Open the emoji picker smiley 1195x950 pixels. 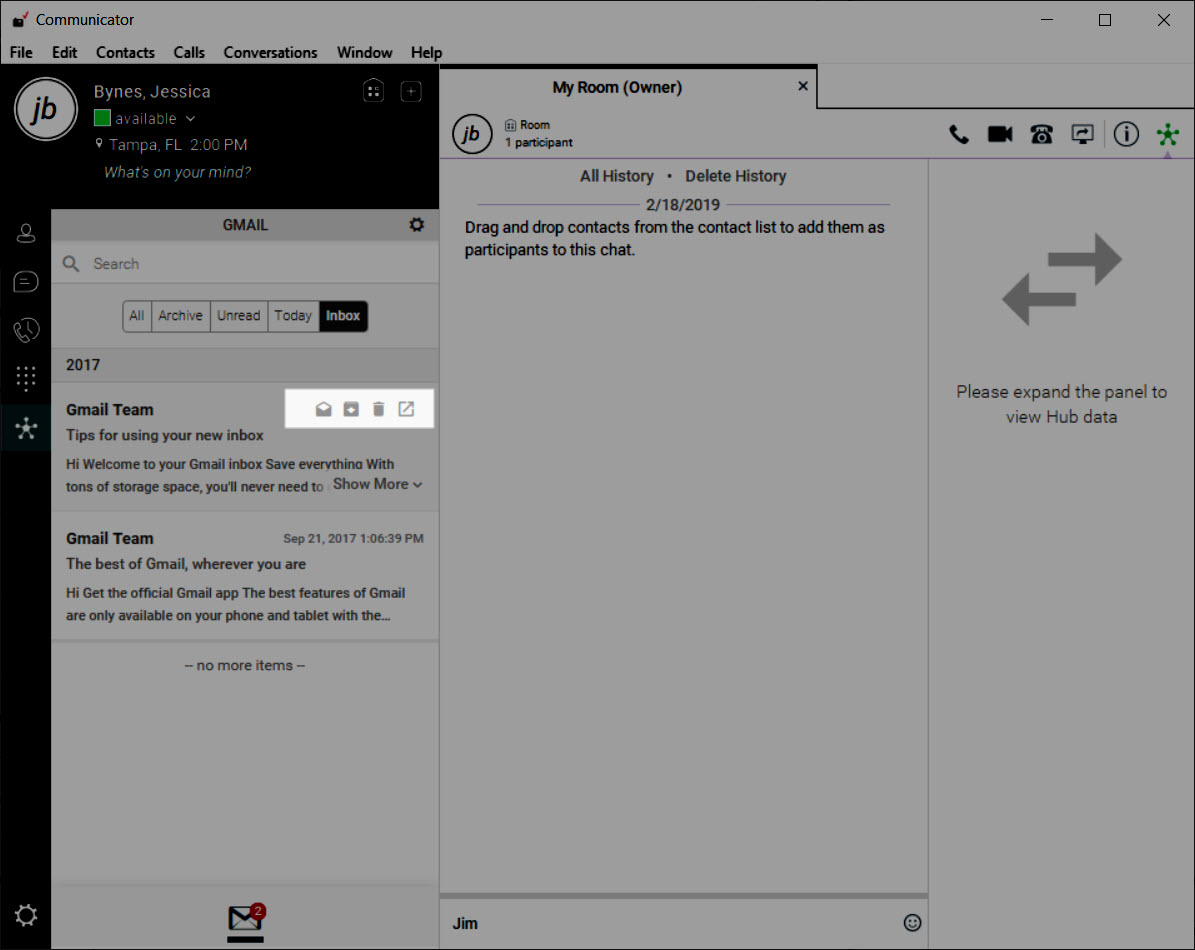[x=912, y=923]
